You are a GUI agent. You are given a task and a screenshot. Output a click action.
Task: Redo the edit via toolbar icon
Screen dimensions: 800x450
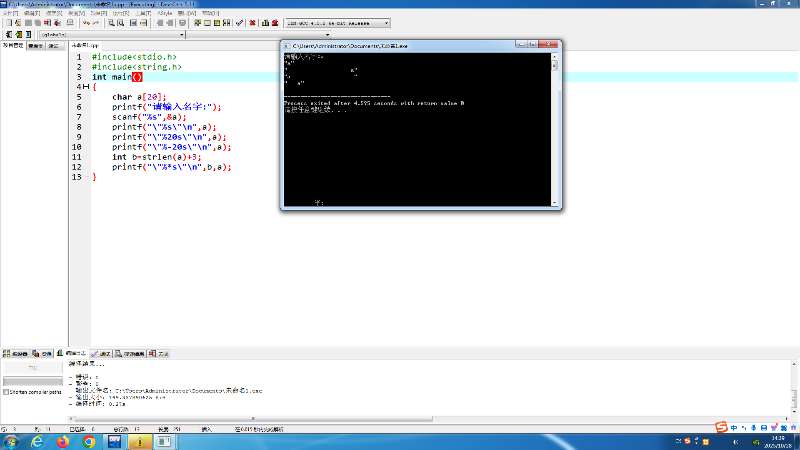(x=96, y=23)
